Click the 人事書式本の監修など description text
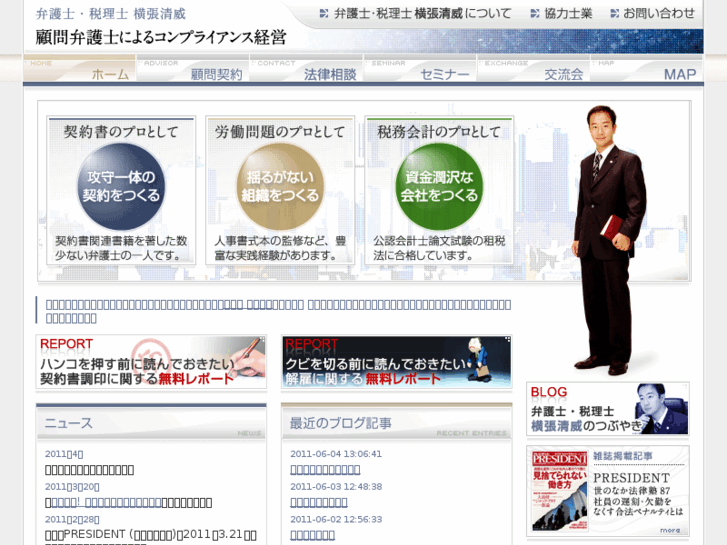The image size is (727, 545). 280,248
